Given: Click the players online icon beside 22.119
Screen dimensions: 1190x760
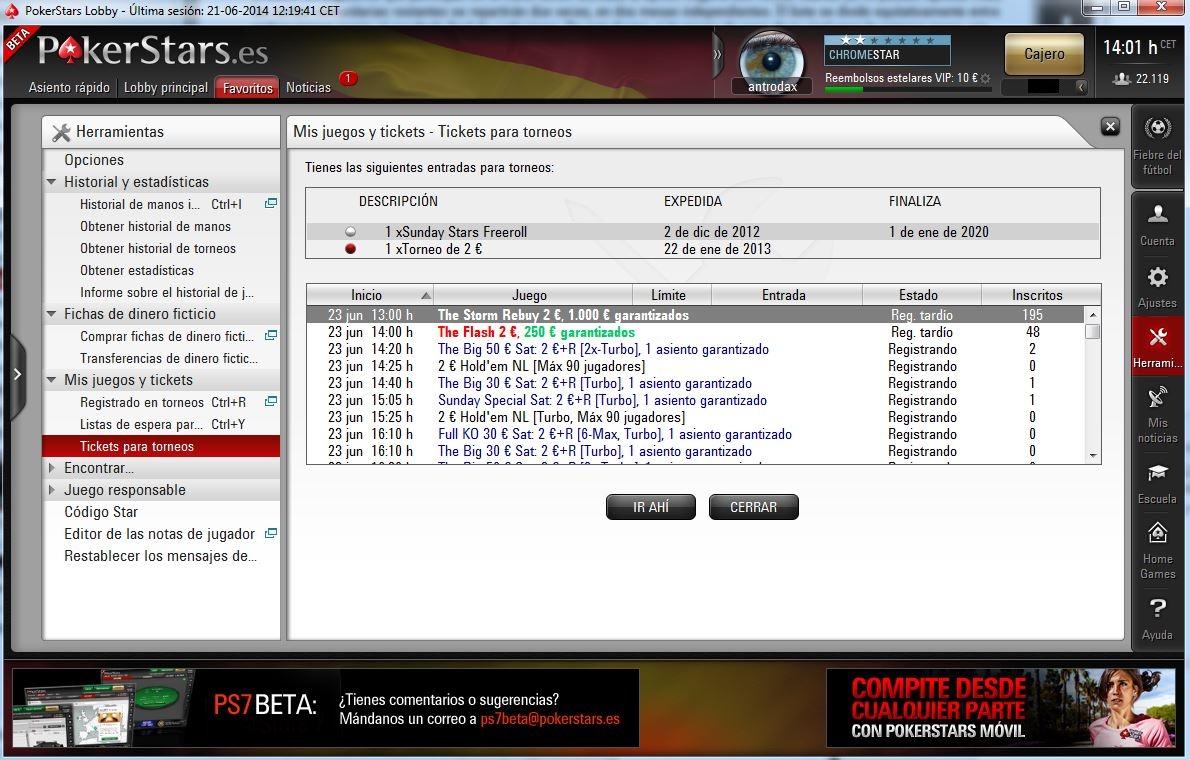Looking at the screenshot, I should (x=1121, y=78).
